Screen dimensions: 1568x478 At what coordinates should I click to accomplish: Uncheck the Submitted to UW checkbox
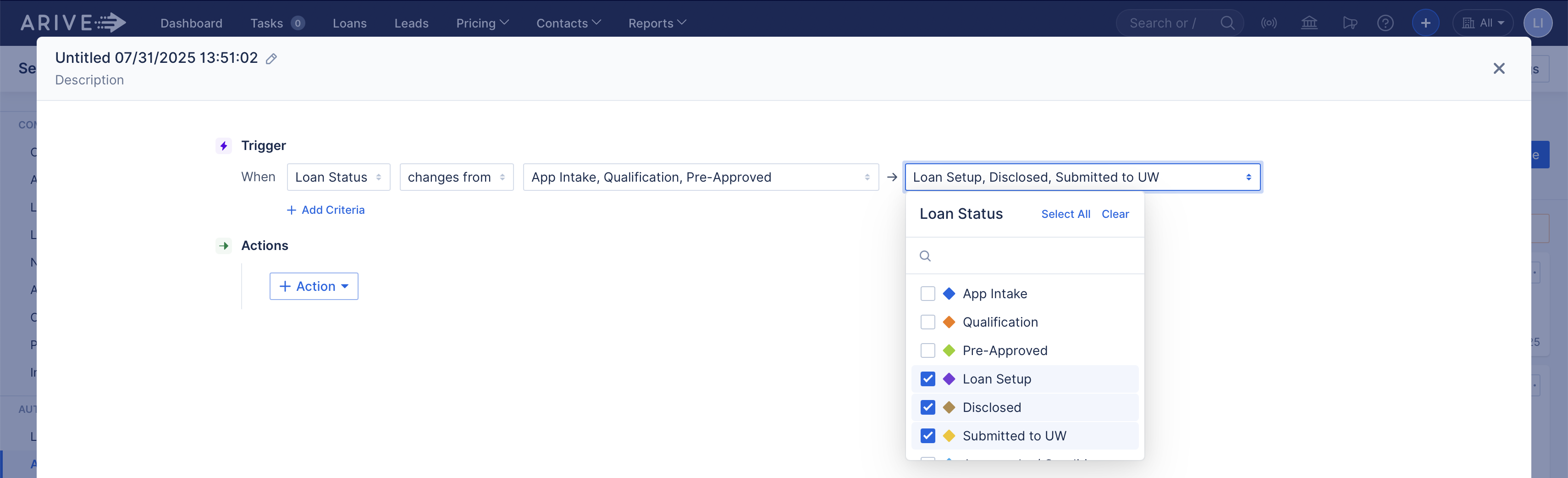[x=928, y=436]
